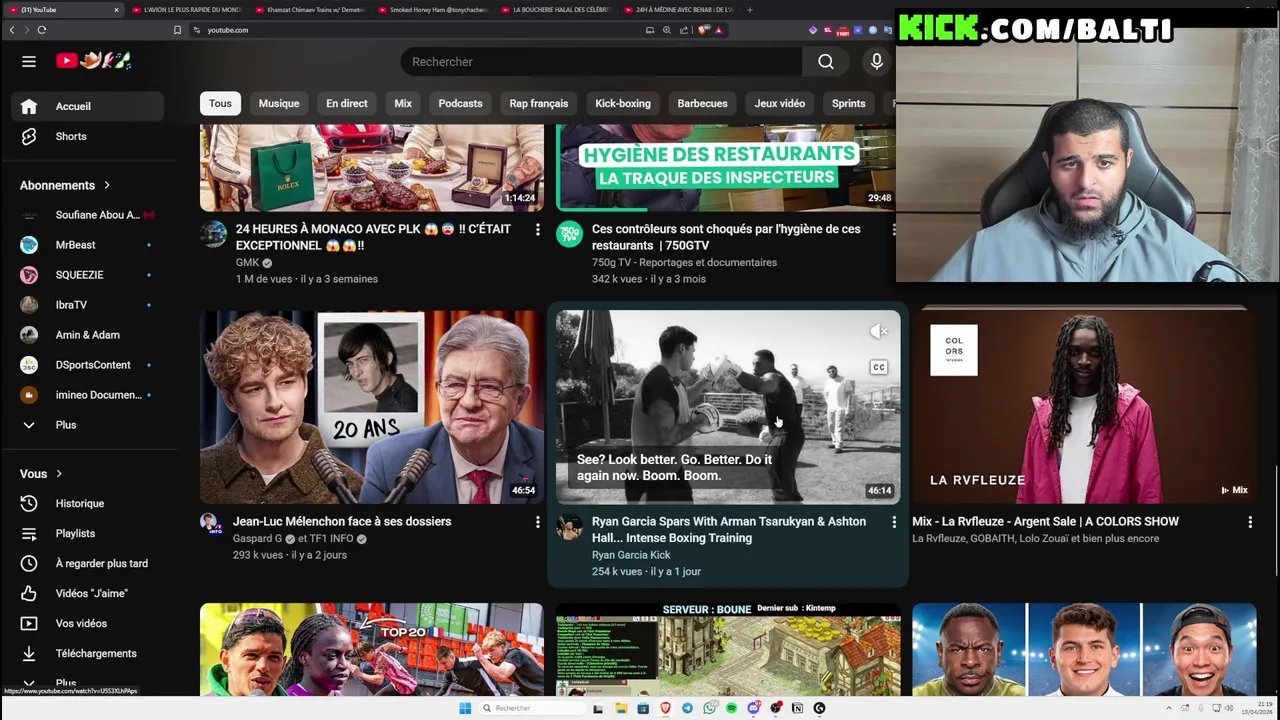Viewport: 1280px width, 720px height.
Task: Select the En direct filter chip
Action: [347, 104]
